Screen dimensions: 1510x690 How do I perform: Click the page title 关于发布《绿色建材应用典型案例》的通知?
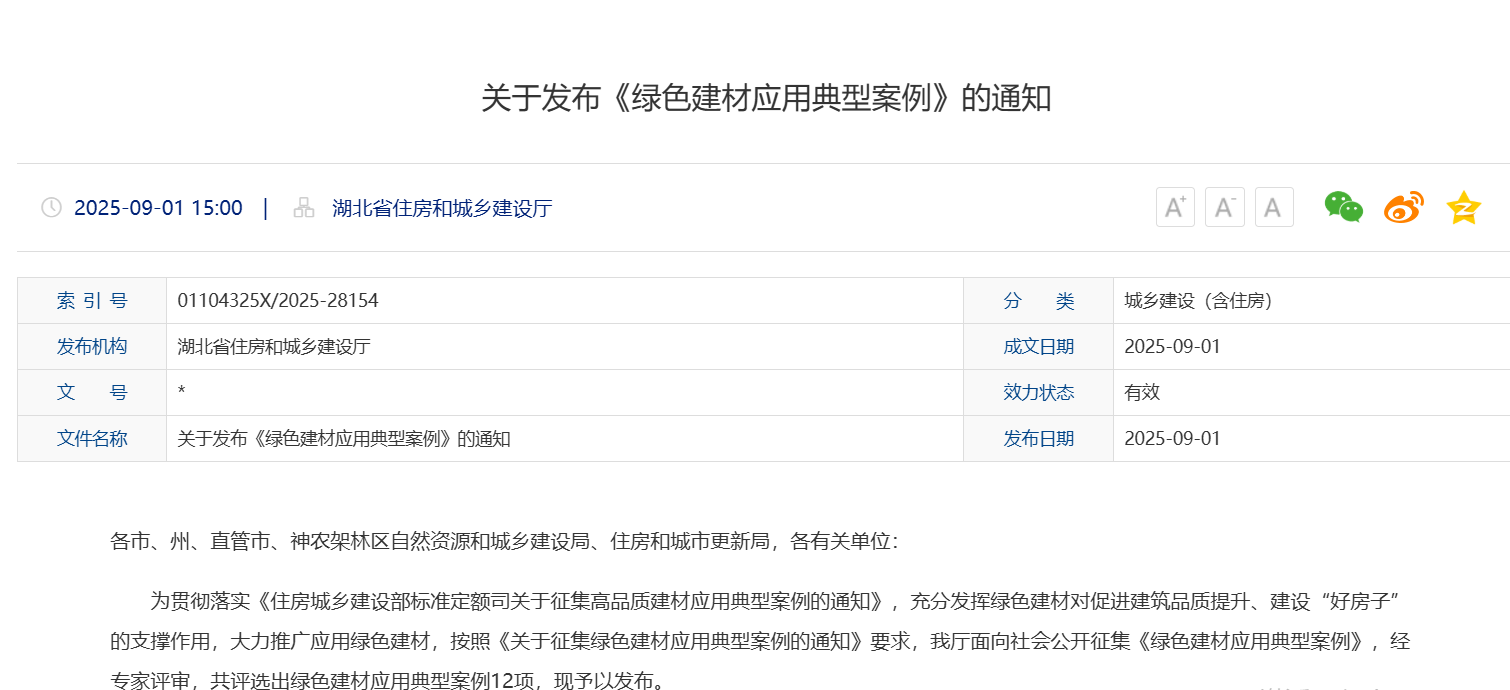click(766, 98)
